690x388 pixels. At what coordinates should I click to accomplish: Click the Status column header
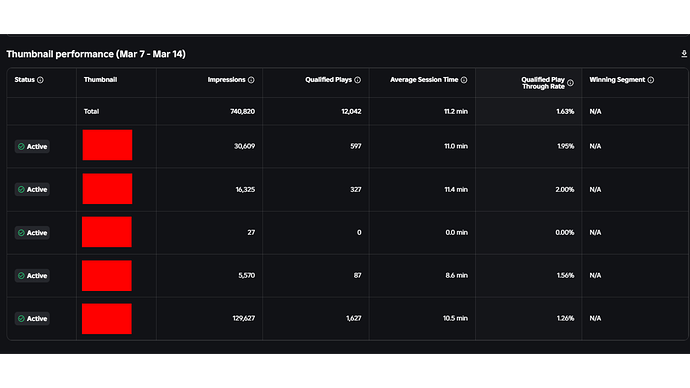click(x=25, y=80)
